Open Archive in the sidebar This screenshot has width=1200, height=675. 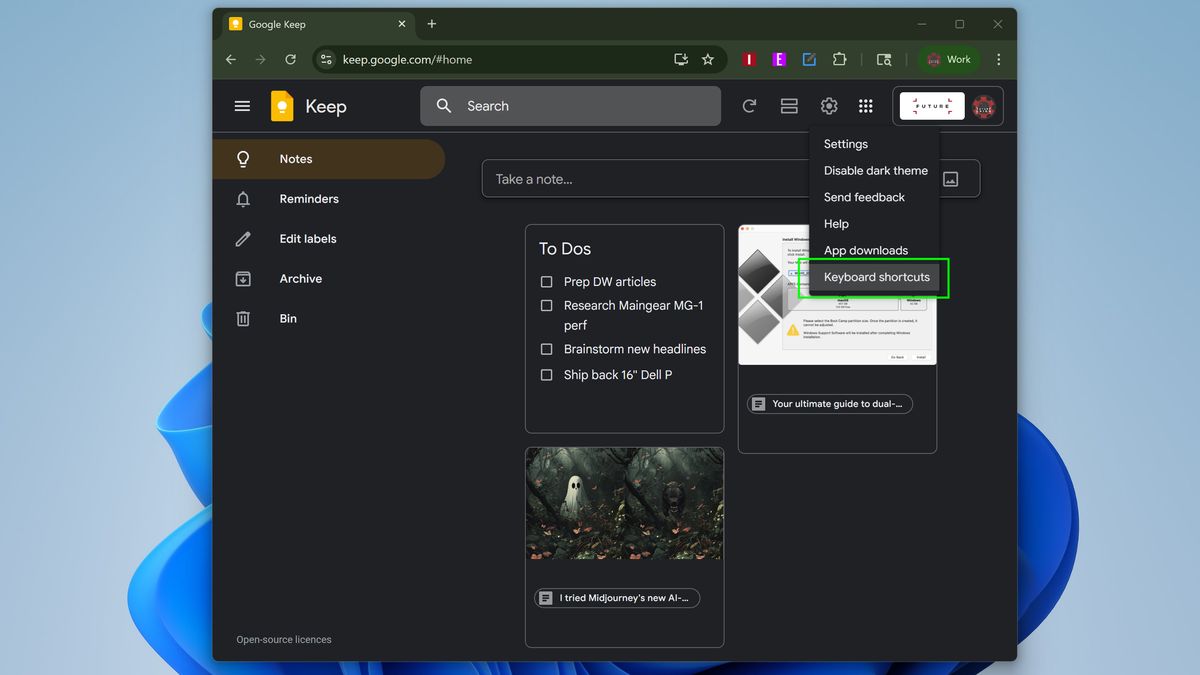click(x=300, y=279)
